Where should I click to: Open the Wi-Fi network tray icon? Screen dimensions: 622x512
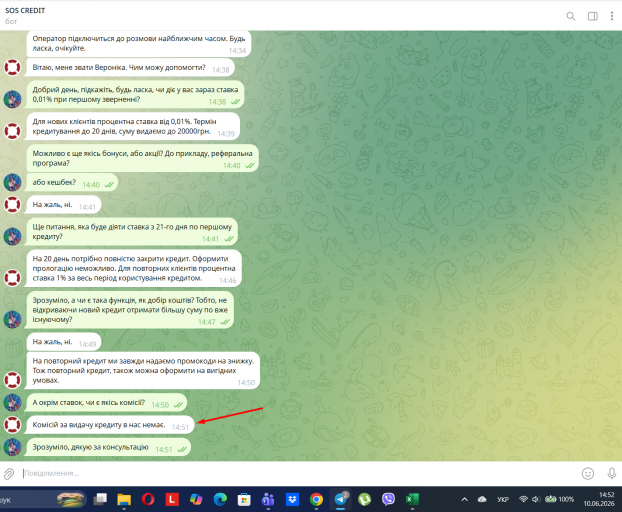(x=523, y=499)
